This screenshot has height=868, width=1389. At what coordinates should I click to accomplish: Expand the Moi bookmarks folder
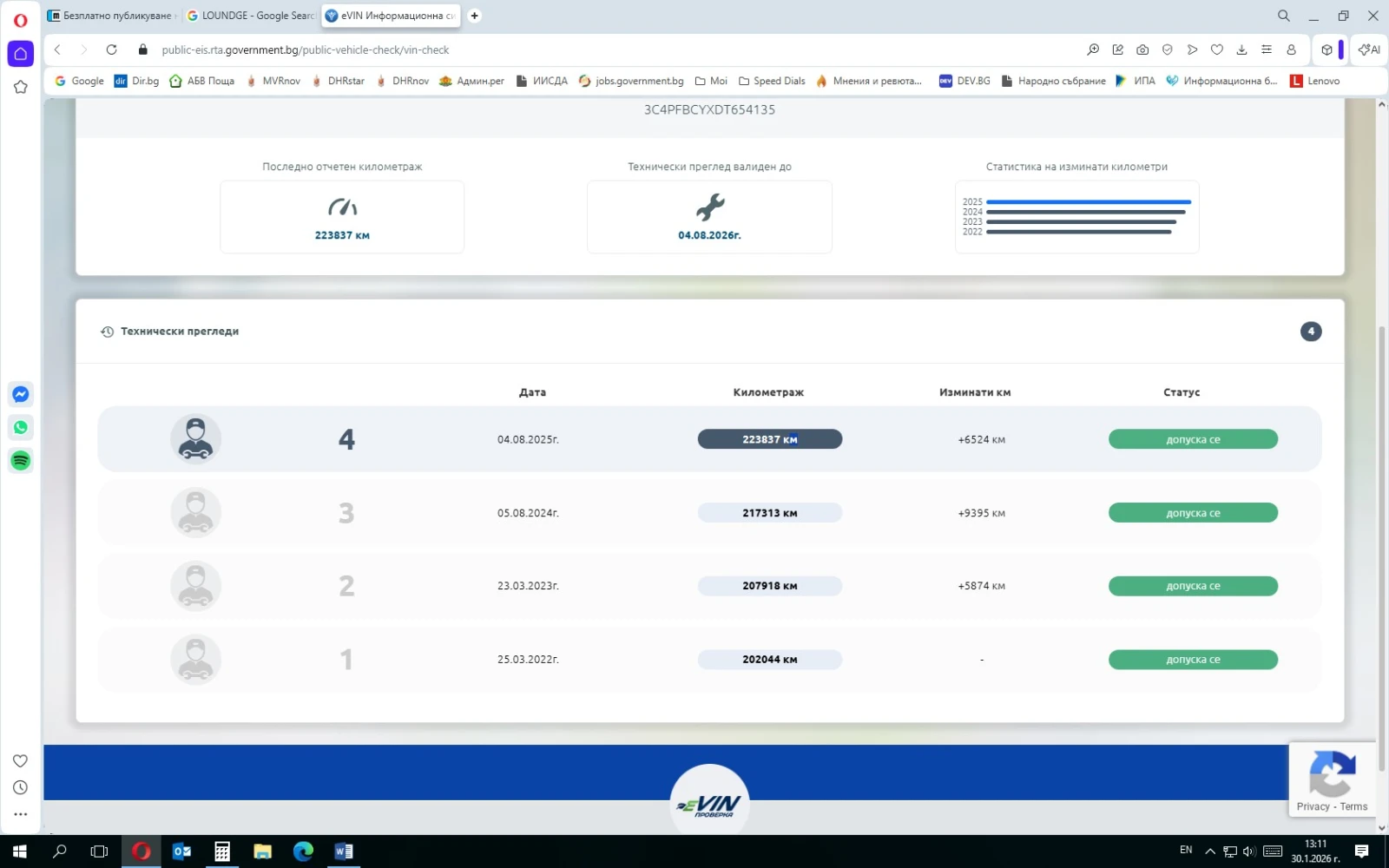[x=711, y=81]
